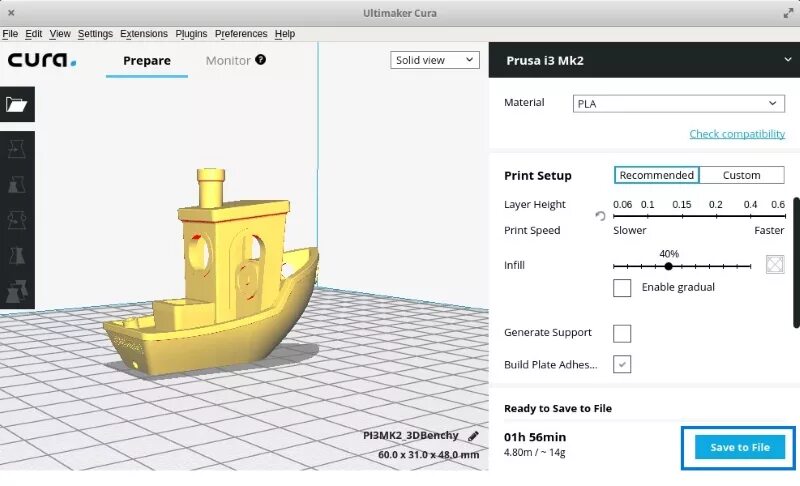Open the View menu
The width and height of the screenshot is (800, 486).
click(60, 34)
